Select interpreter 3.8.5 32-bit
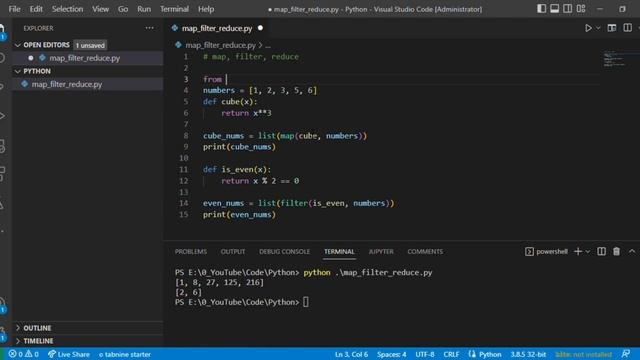 pyautogui.click(x=528, y=354)
